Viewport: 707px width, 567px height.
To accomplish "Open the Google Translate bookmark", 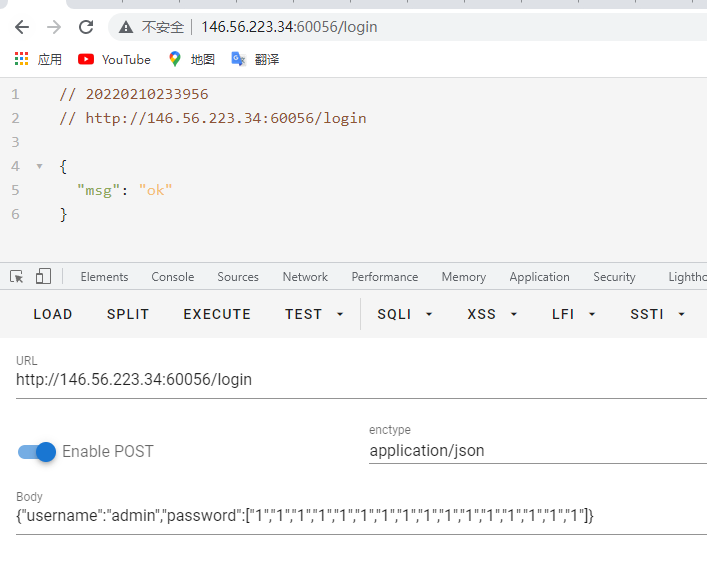I will (x=255, y=59).
